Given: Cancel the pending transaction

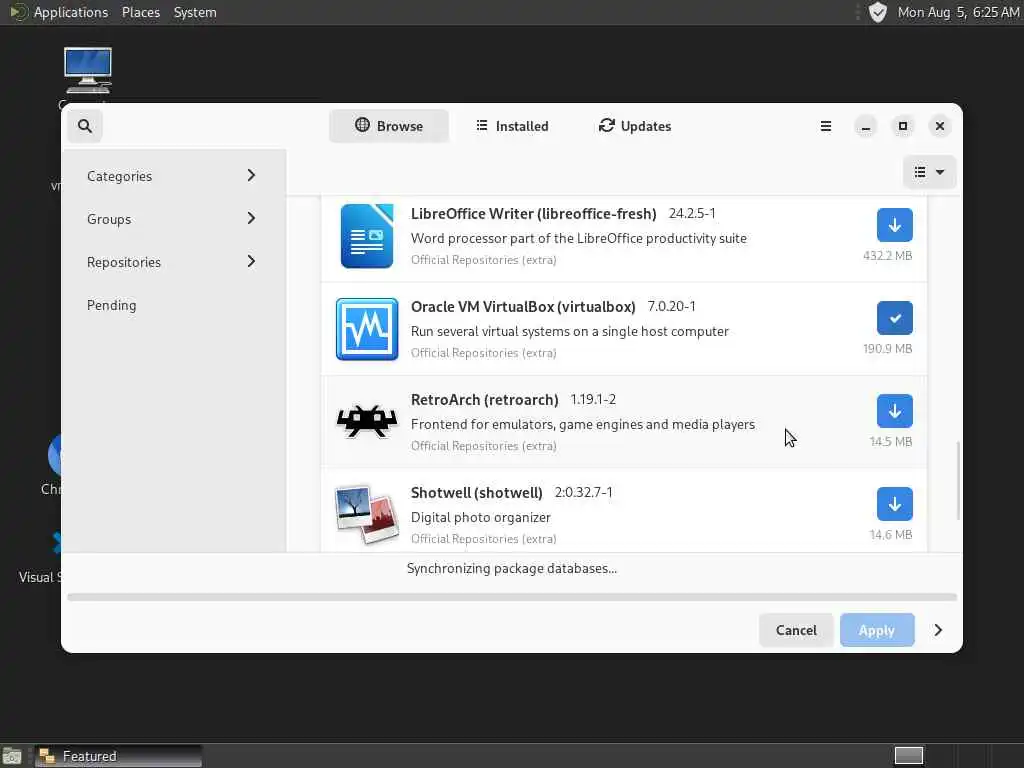Looking at the screenshot, I should pyautogui.click(x=796, y=630).
